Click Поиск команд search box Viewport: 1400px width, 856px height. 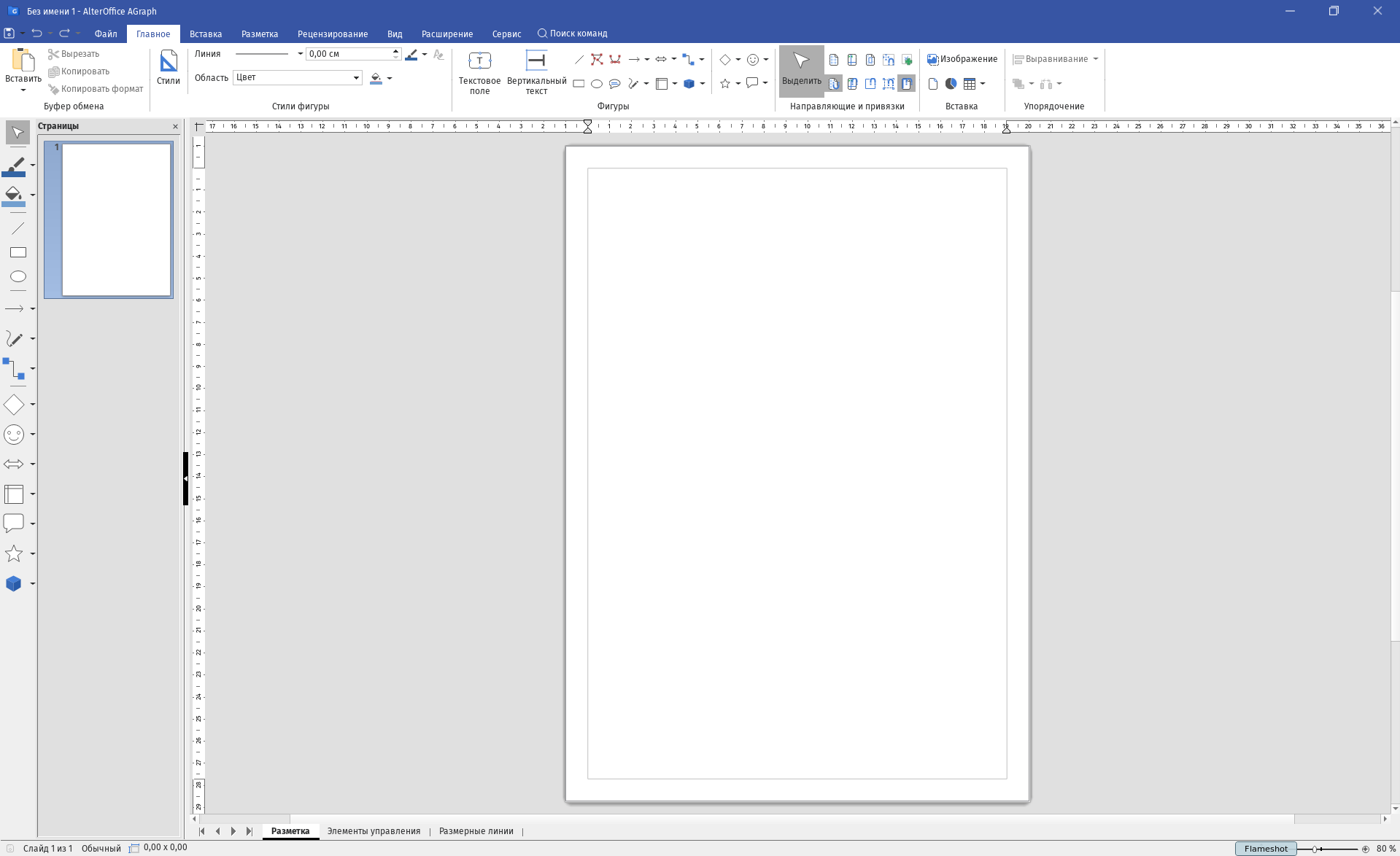(573, 34)
